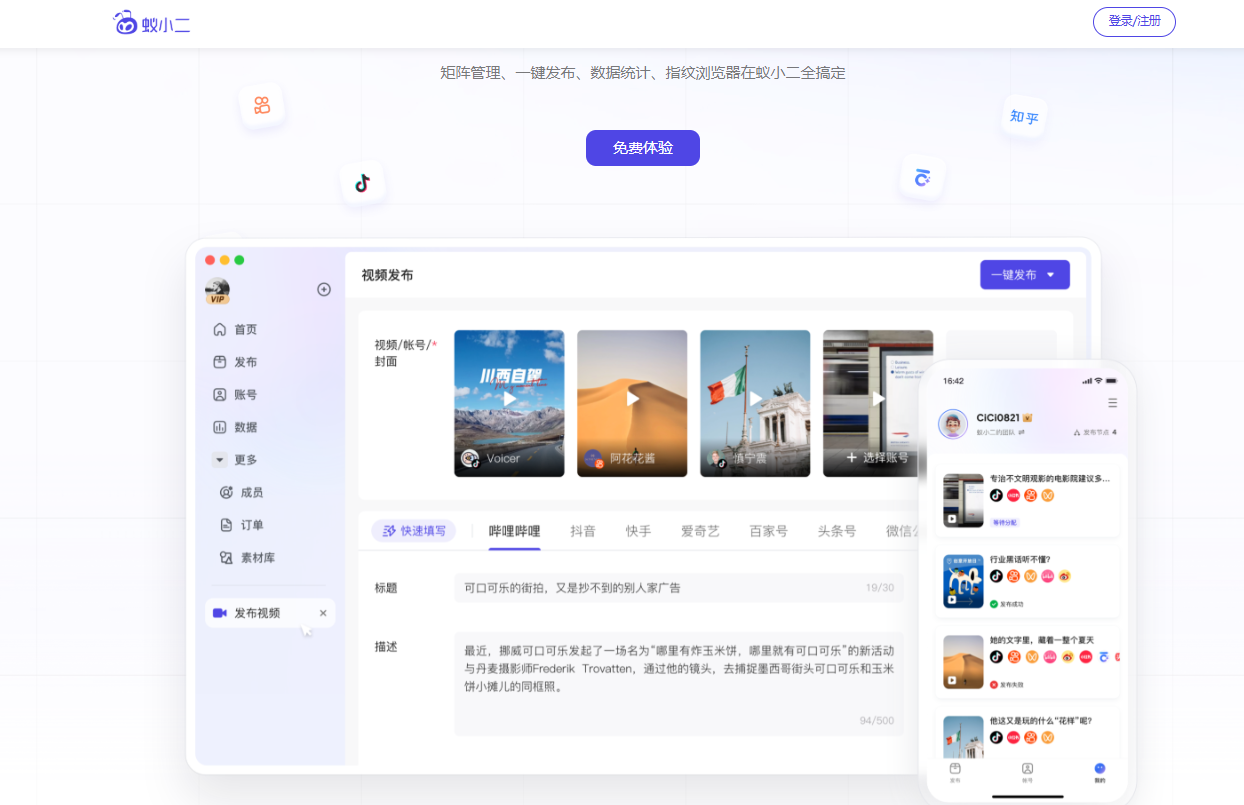The width and height of the screenshot is (1244, 805).
Task: Toggle the 快速填写 quick fill option
Action: coord(414,531)
